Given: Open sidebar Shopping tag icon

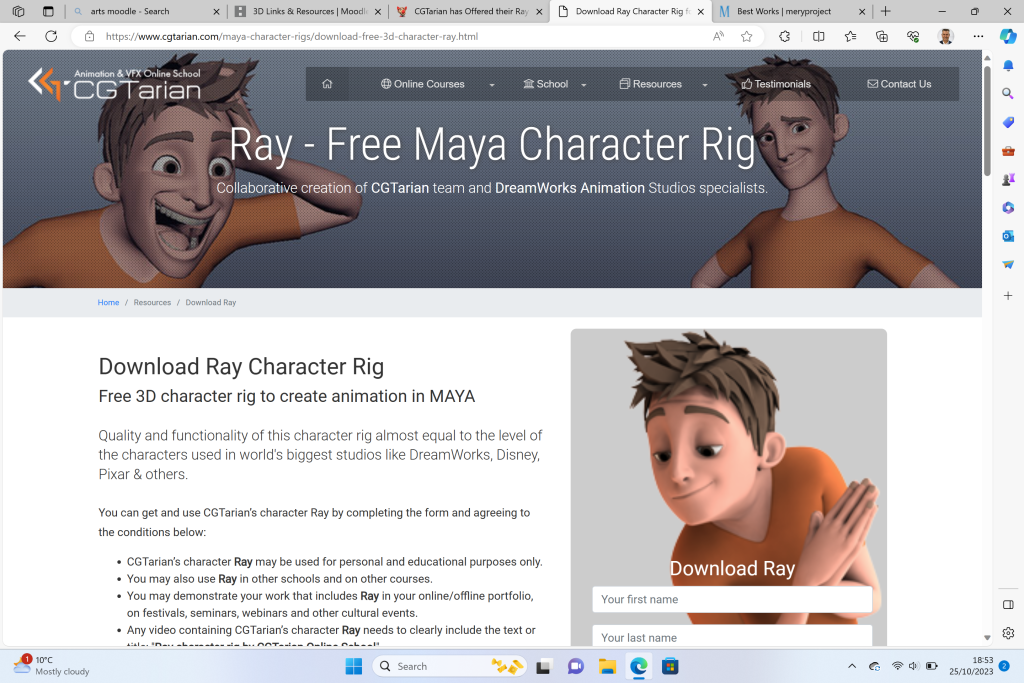Looking at the screenshot, I should 1008,123.
